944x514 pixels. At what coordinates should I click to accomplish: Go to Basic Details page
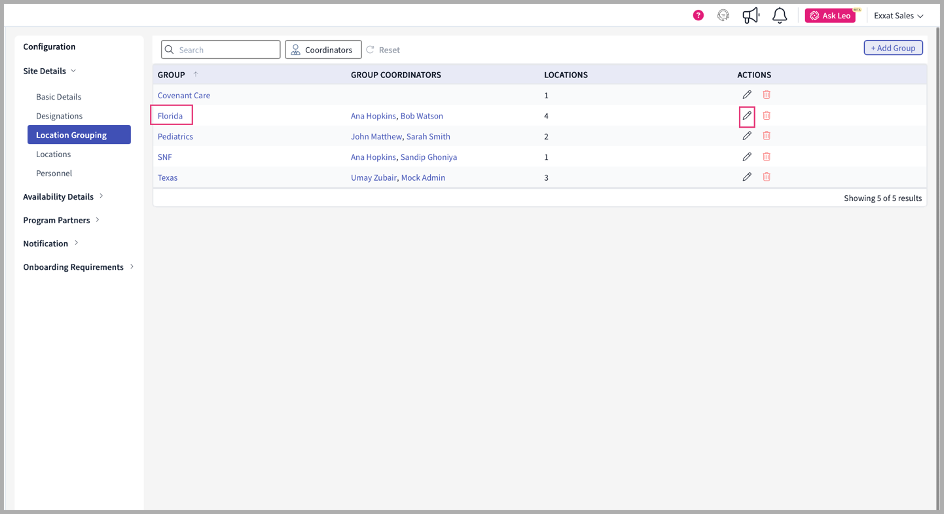(59, 97)
